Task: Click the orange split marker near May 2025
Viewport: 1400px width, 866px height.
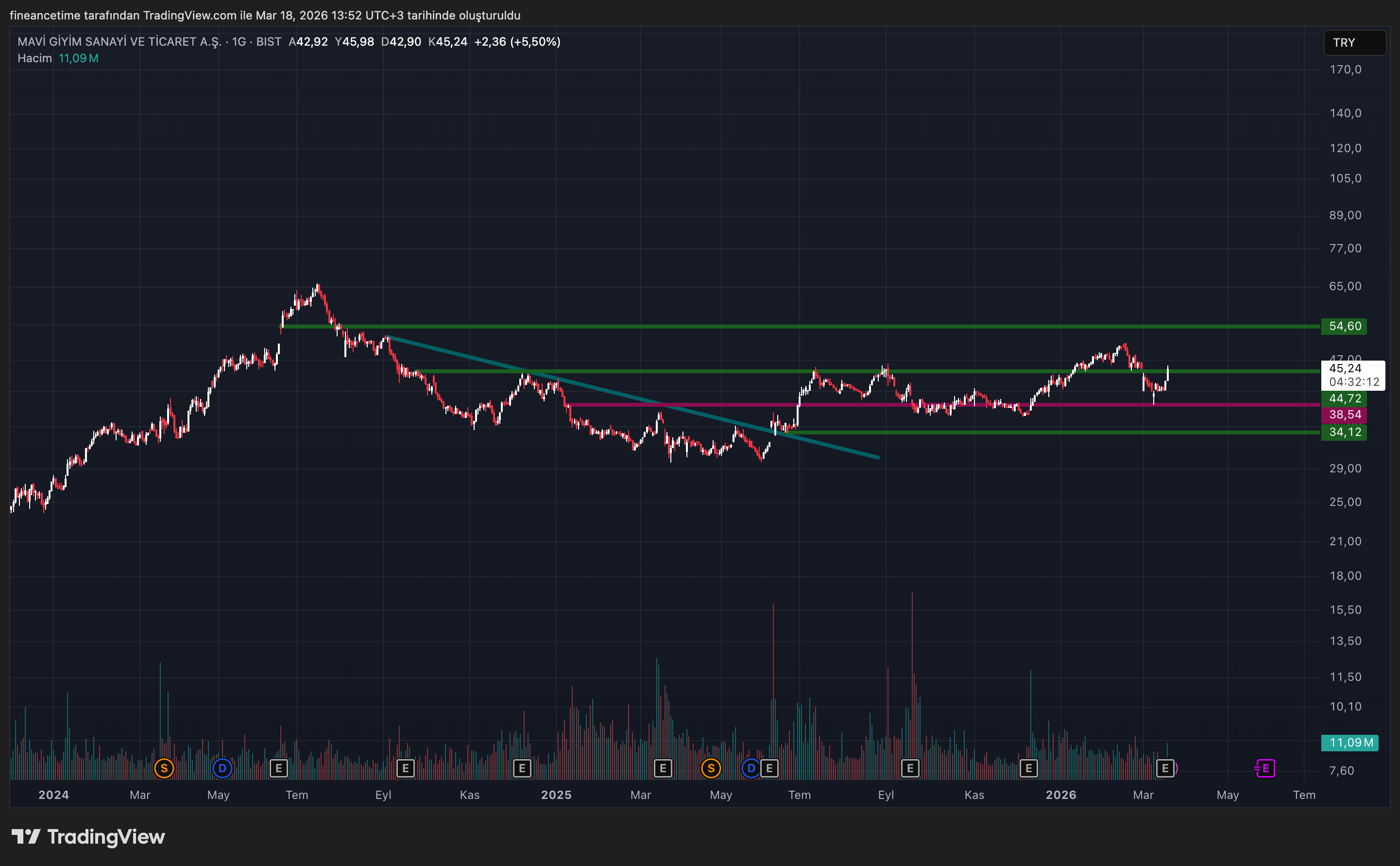Action: [x=711, y=768]
